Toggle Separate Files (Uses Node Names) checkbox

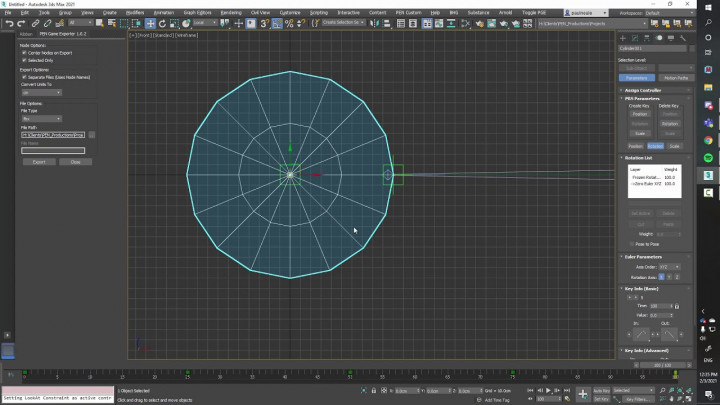(24, 77)
